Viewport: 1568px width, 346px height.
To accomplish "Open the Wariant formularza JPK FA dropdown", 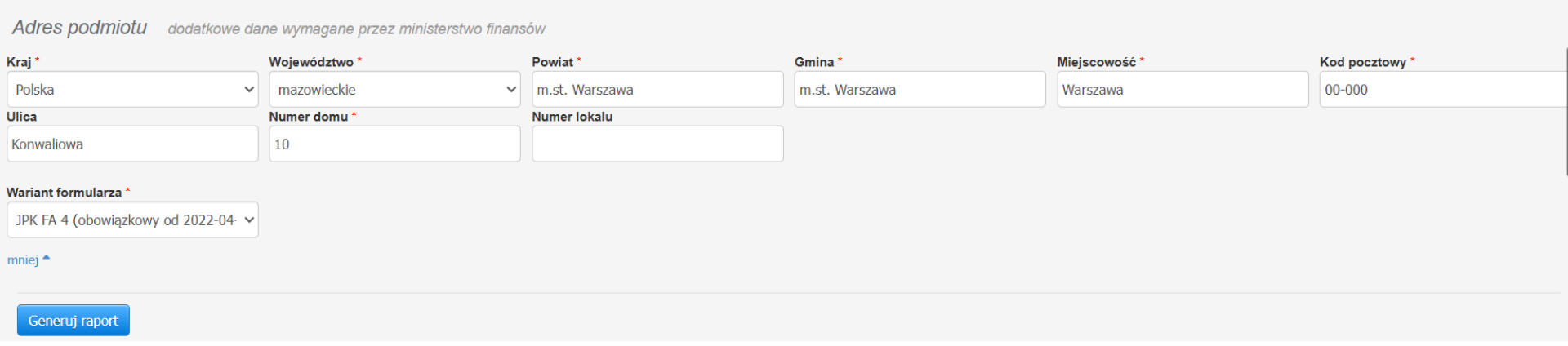I will 132,220.
